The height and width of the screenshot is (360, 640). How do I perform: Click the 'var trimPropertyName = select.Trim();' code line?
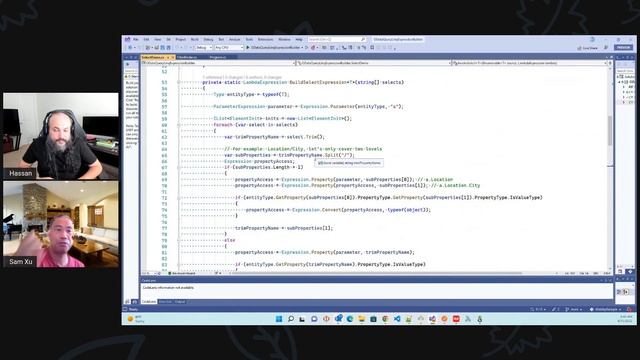(x=274, y=137)
